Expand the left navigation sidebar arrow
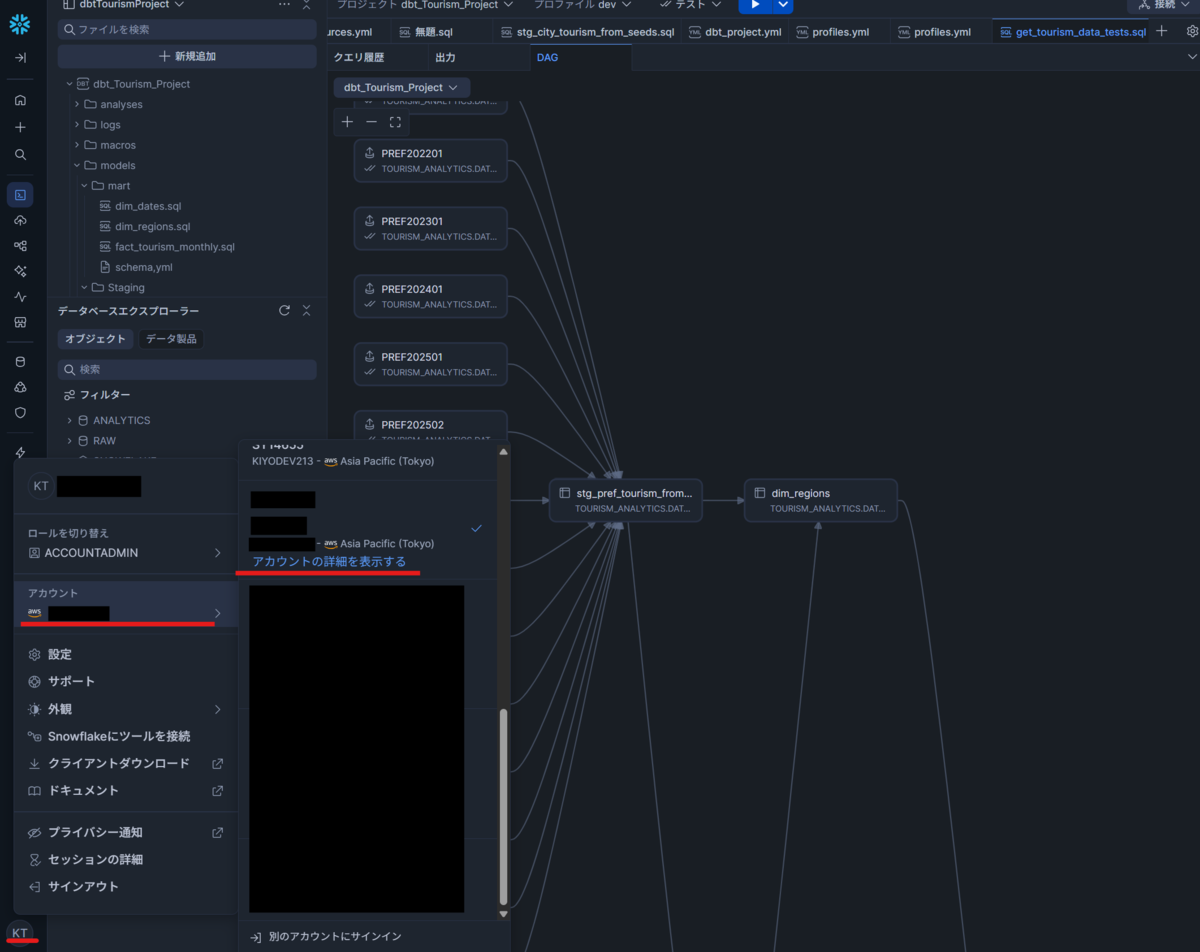 20,58
